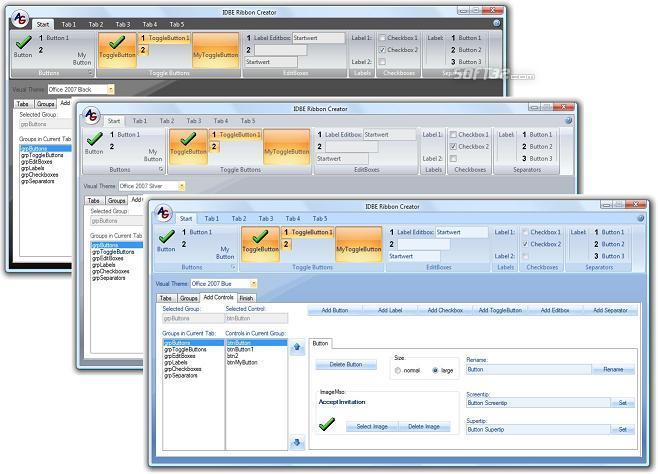Image resolution: width=658 pixels, height=474 pixels.
Task: Move control up with the up arrow button
Action: pos(297,347)
